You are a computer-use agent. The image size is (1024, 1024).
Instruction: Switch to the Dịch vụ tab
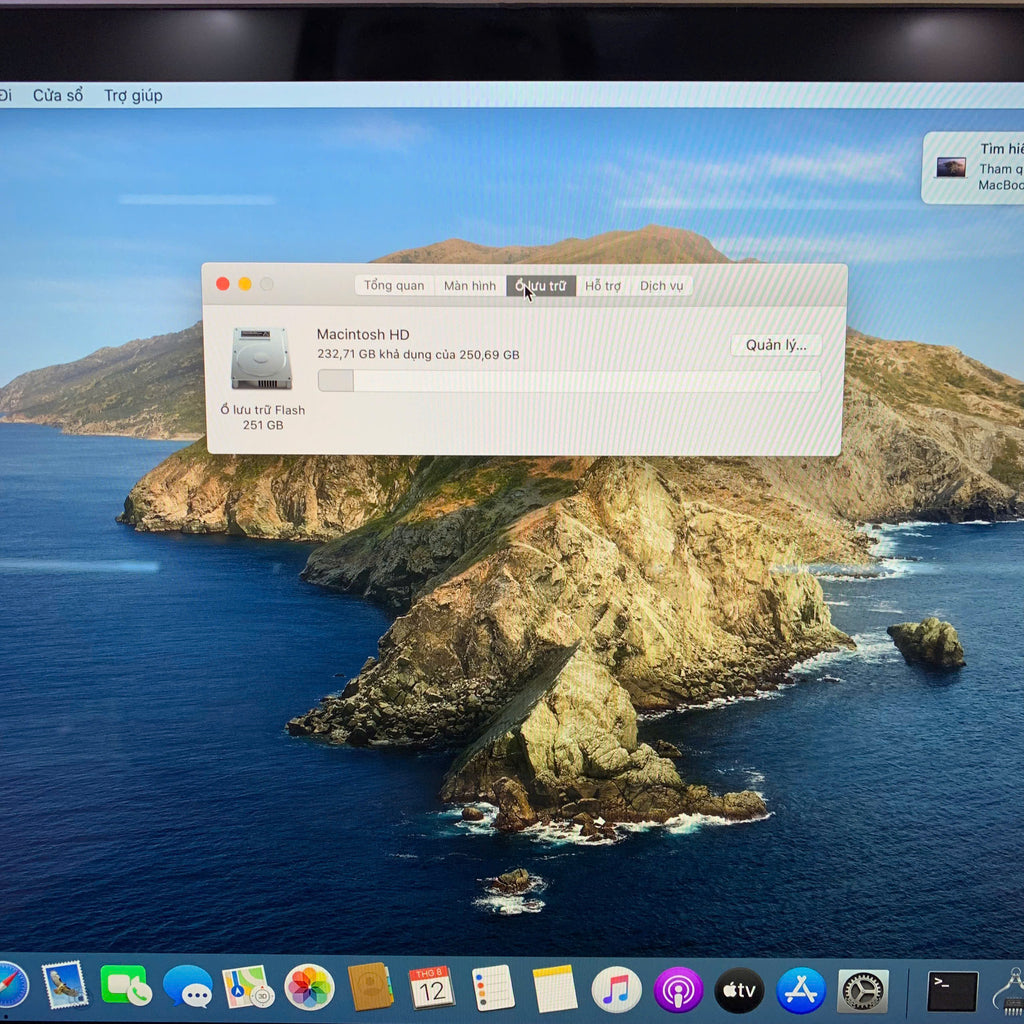click(x=662, y=285)
